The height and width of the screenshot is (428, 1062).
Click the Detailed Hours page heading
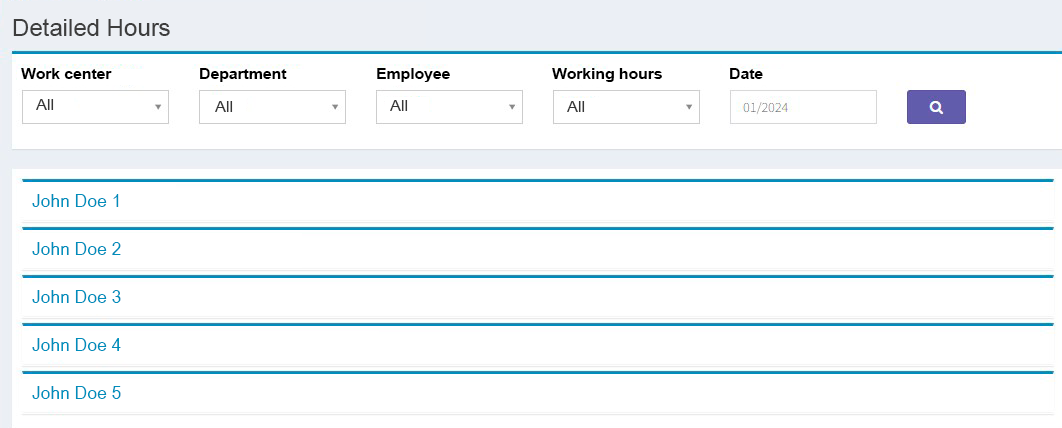[91, 28]
